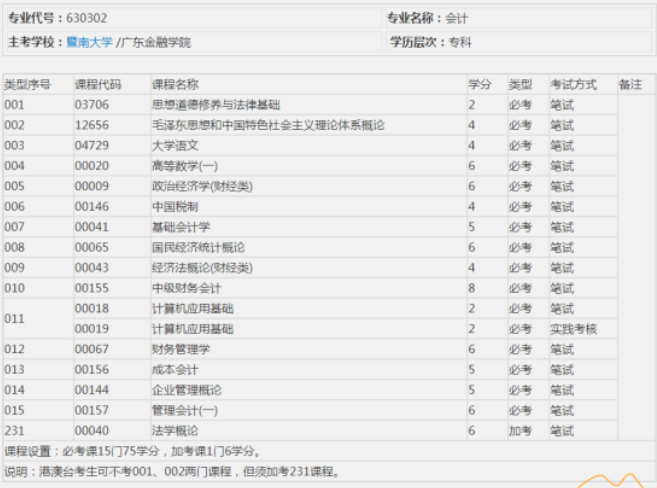Click course name 中国税制
Image resolution: width=657 pixels, height=488 pixels.
point(175,207)
